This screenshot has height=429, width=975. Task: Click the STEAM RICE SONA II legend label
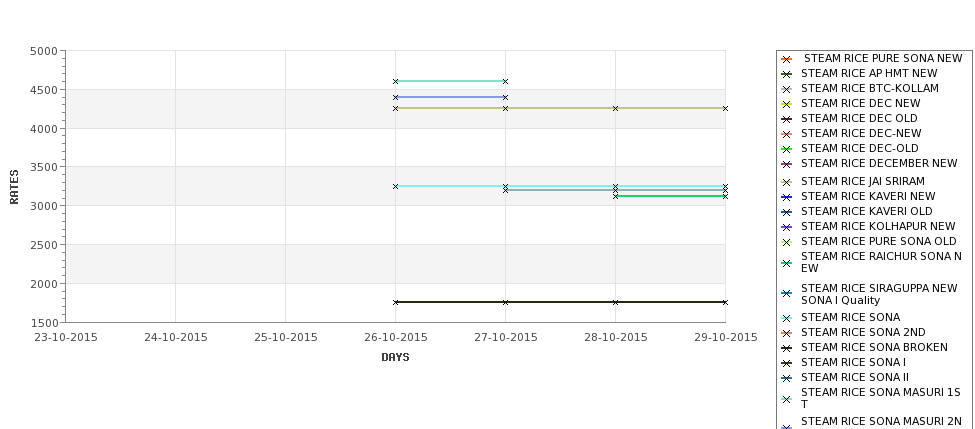[854, 377]
